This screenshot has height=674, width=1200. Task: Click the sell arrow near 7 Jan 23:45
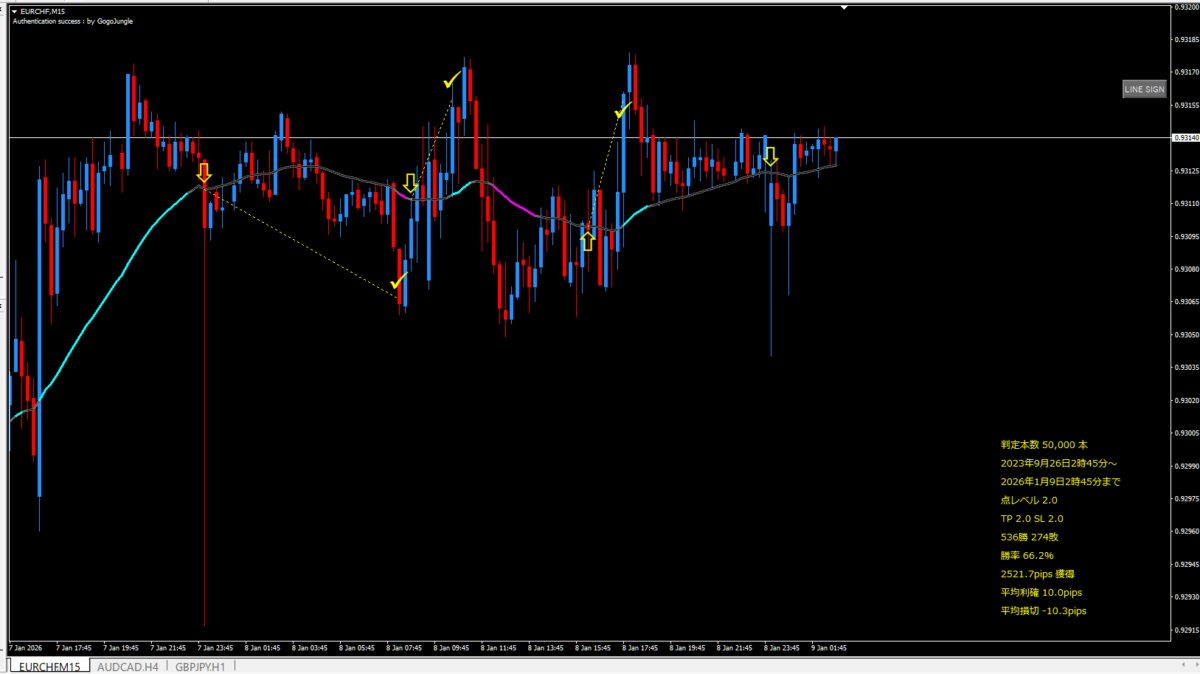click(x=204, y=172)
